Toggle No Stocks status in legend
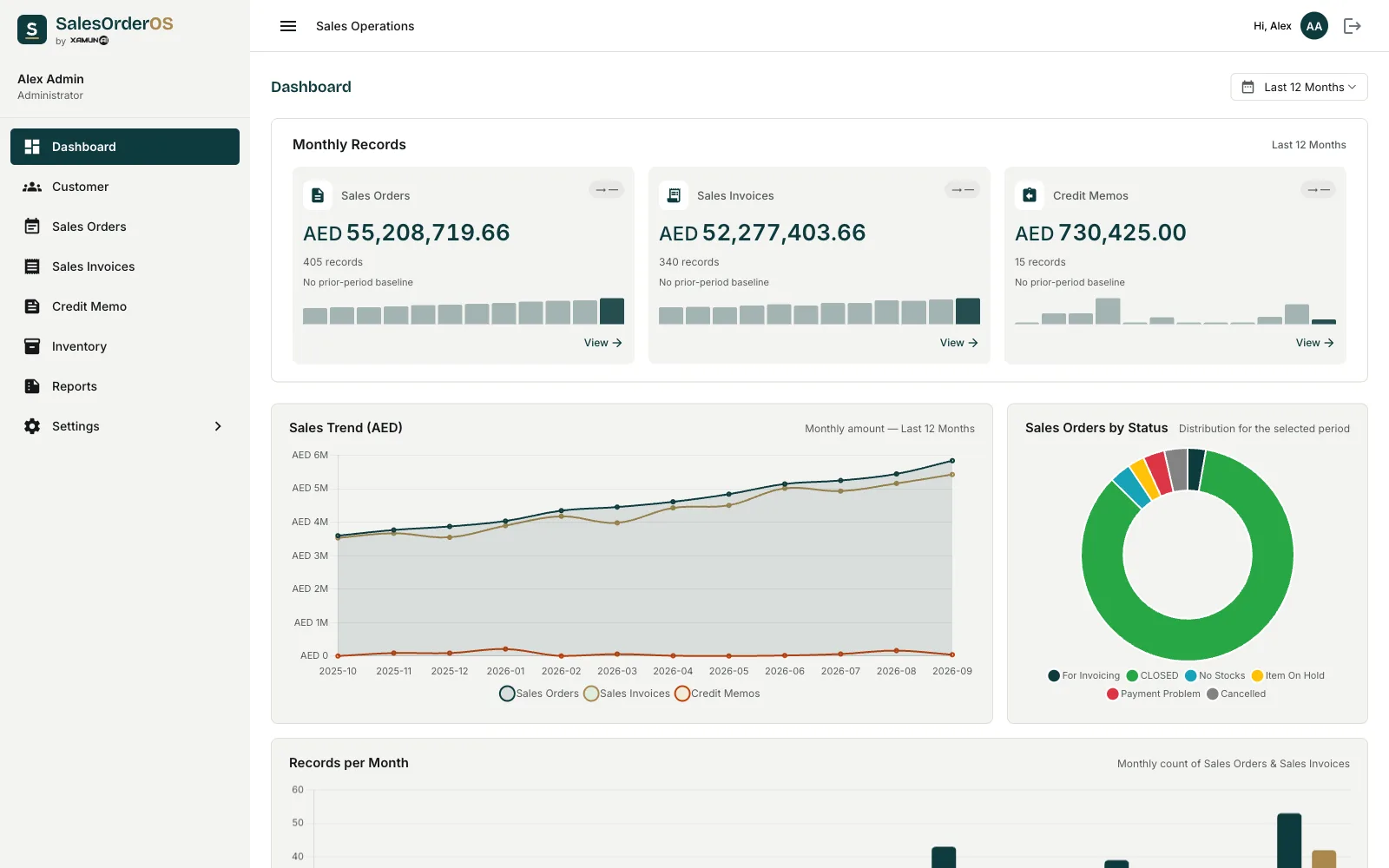Viewport: 1389px width, 868px height. point(1215,675)
